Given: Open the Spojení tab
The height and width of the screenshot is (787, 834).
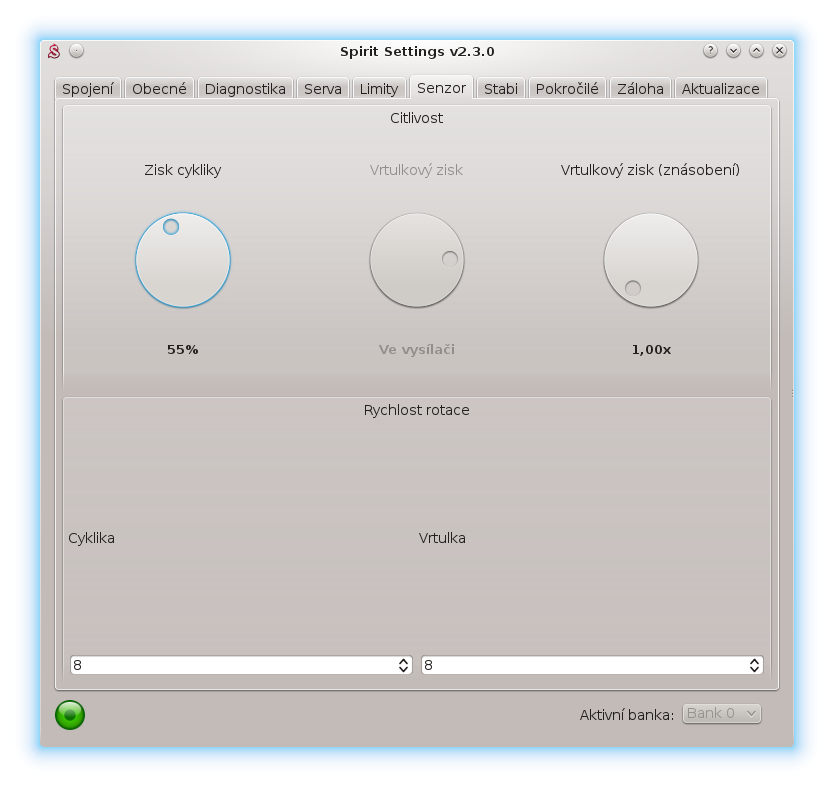Looking at the screenshot, I should 88,88.
